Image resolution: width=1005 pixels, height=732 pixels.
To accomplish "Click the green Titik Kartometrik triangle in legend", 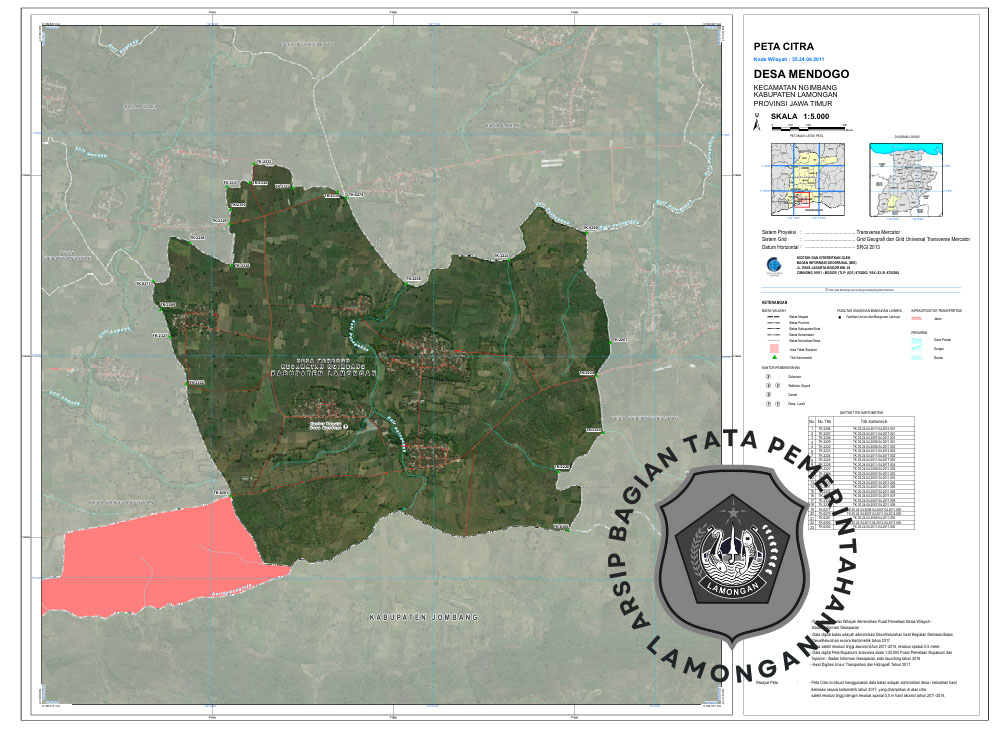I will (773, 357).
